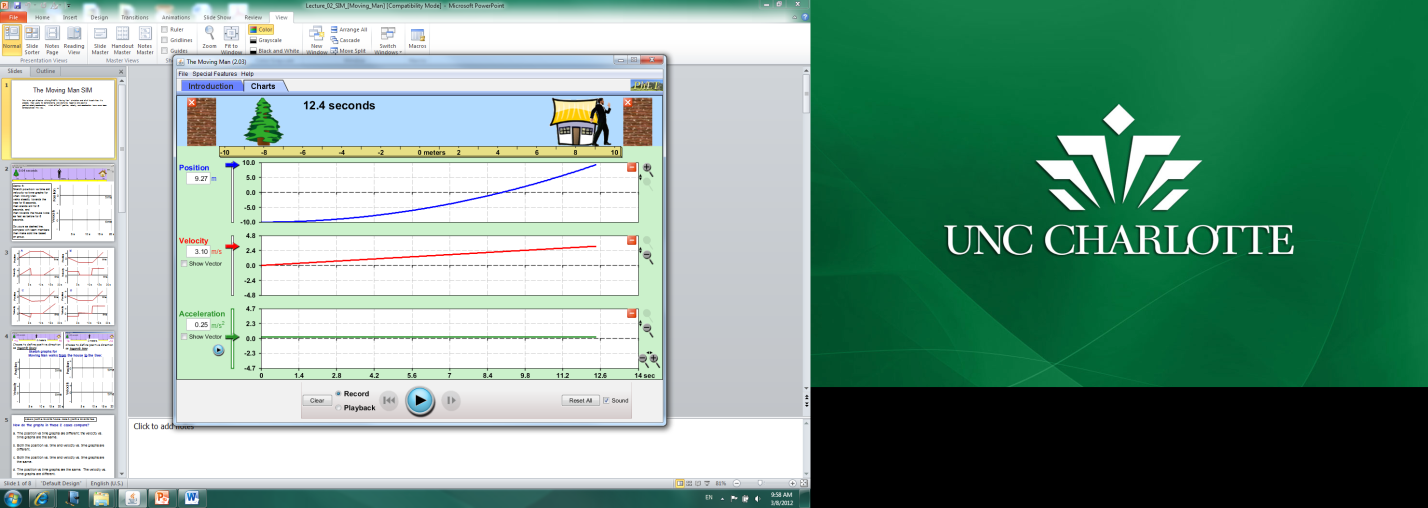1428x508 pixels.
Task: Collapse the Position chart with the minus button
Action: (x=631, y=167)
